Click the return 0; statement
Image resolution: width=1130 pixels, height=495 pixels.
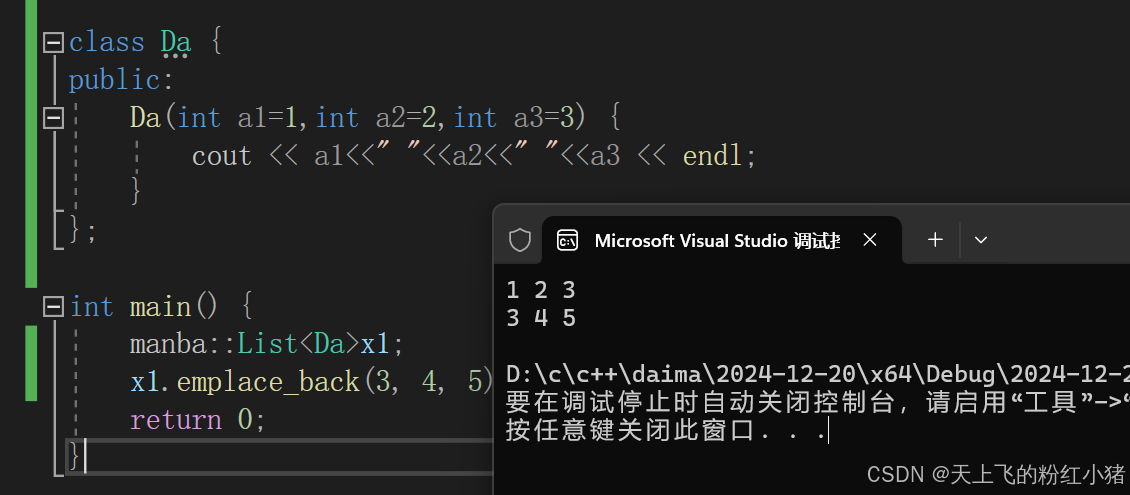pyautogui.click(x=197, y=420)
